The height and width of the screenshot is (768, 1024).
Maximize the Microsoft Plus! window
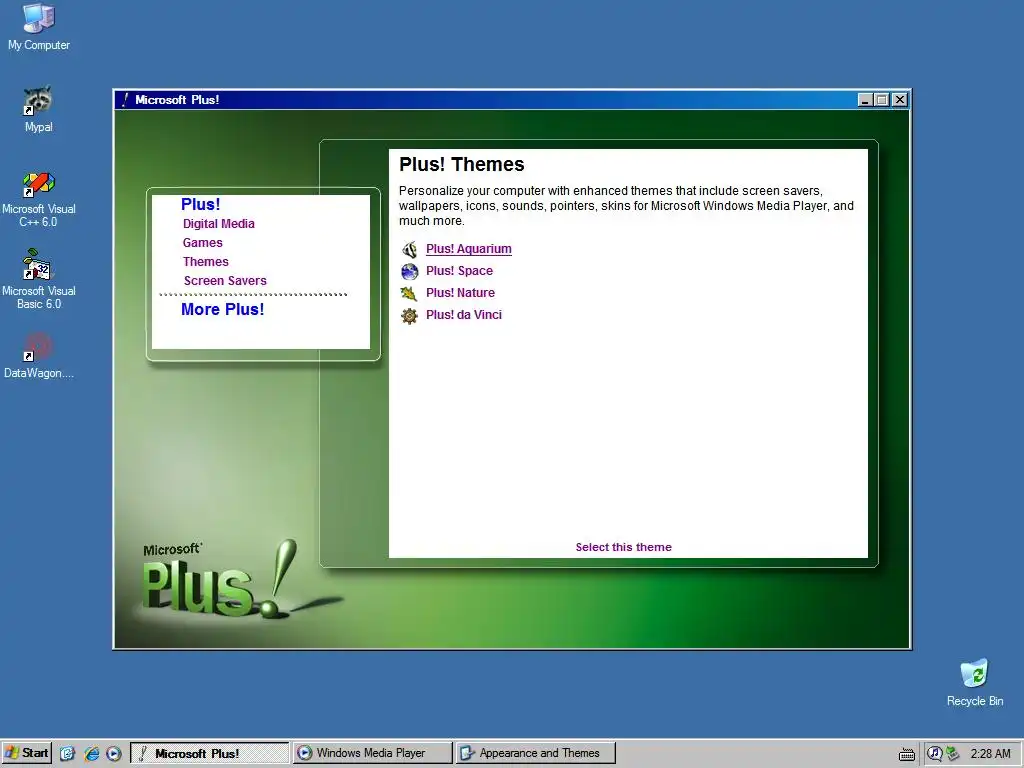click(x=882, y=100)
